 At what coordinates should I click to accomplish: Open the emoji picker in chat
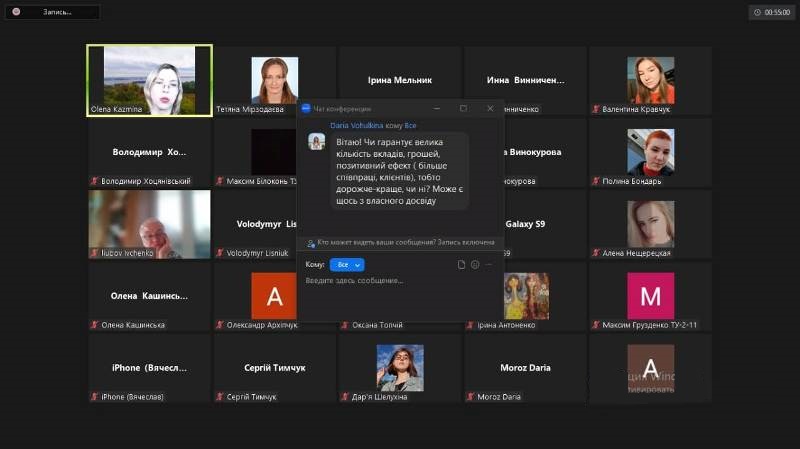[475, 265]
